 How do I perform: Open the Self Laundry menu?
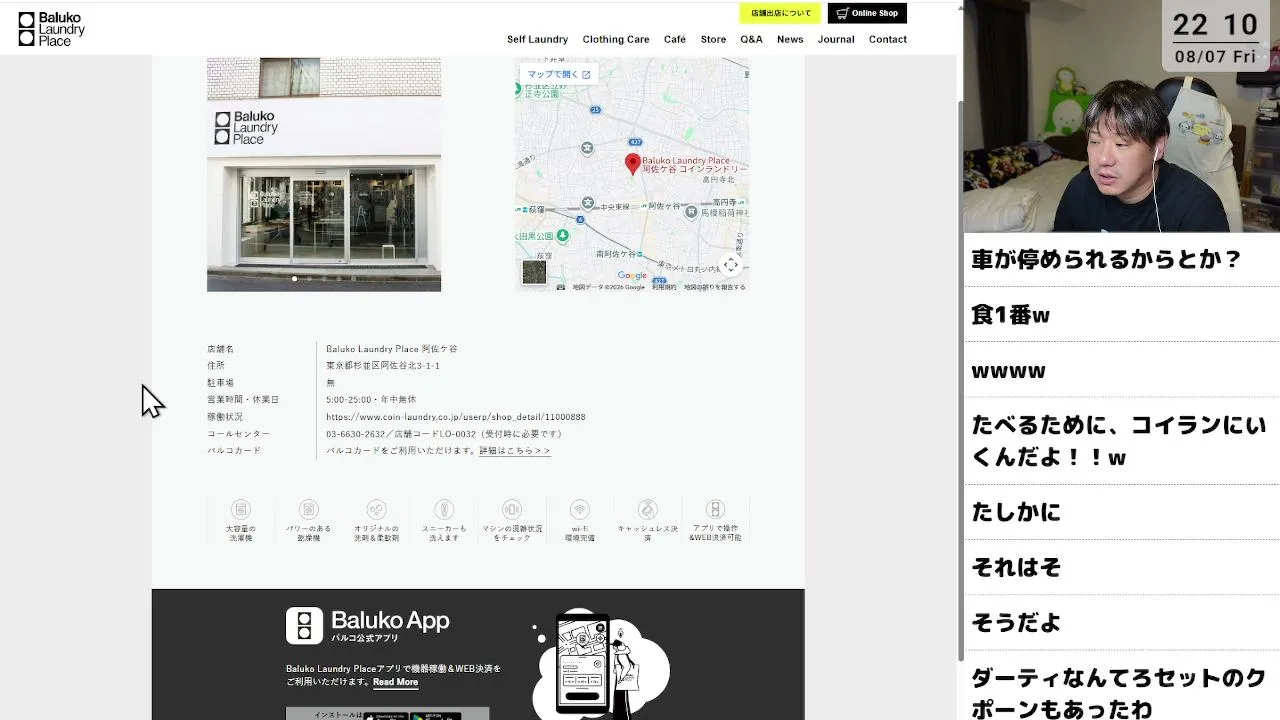pos(537,39)
